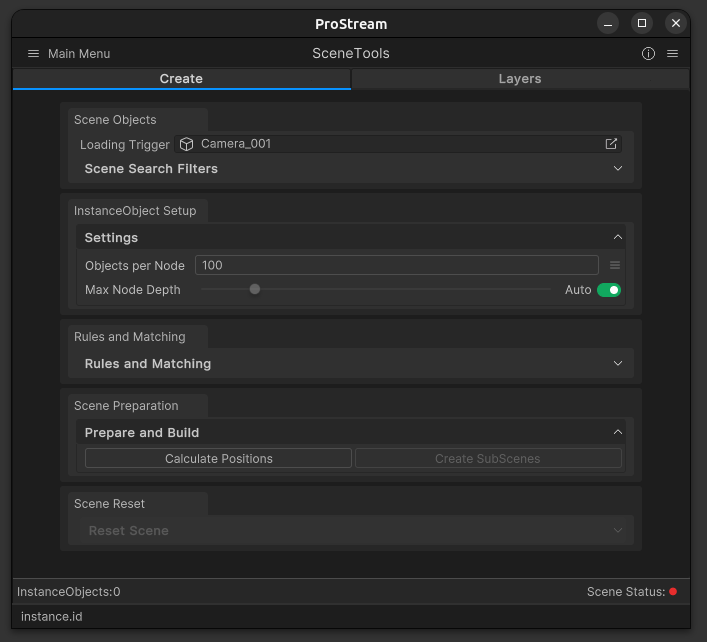
Task: Minimize the ProStream window
Action: click(x=608, y=23)
